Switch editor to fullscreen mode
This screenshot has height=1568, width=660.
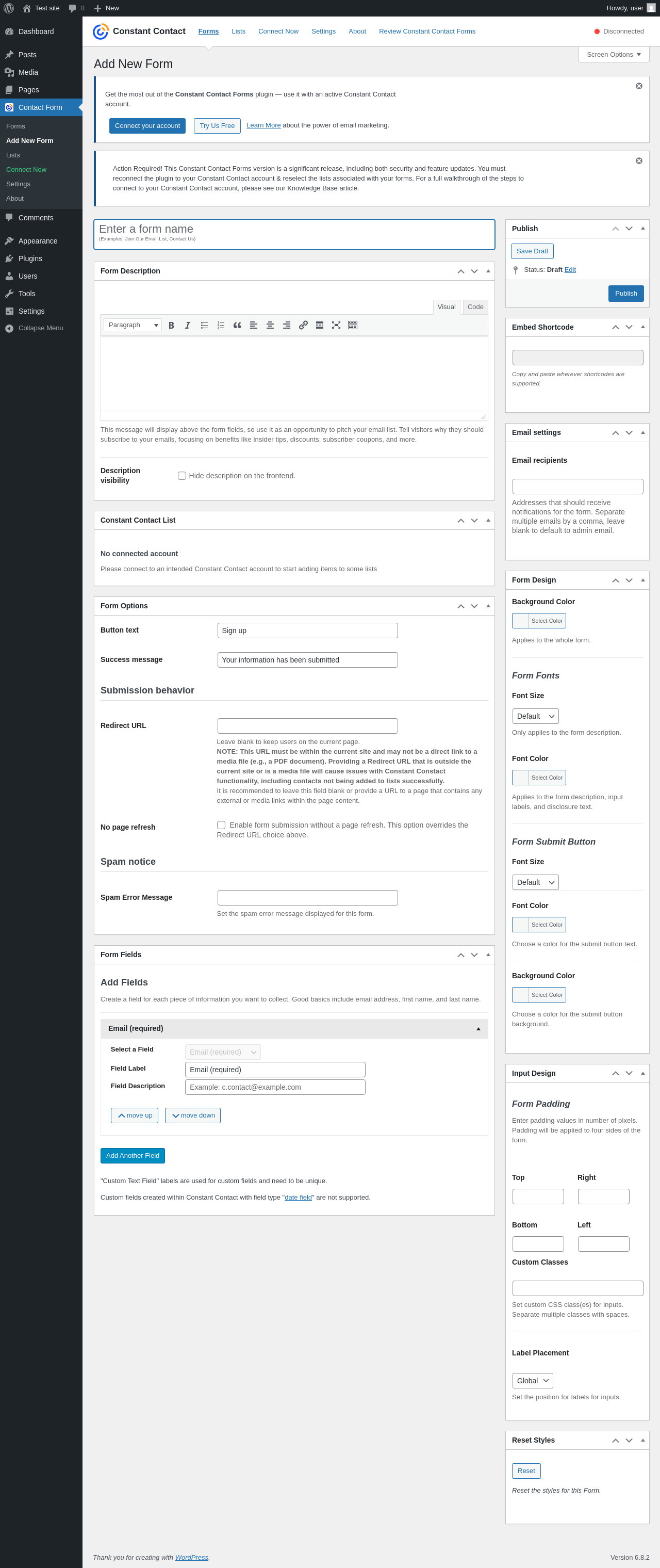(x=336, y=325)
